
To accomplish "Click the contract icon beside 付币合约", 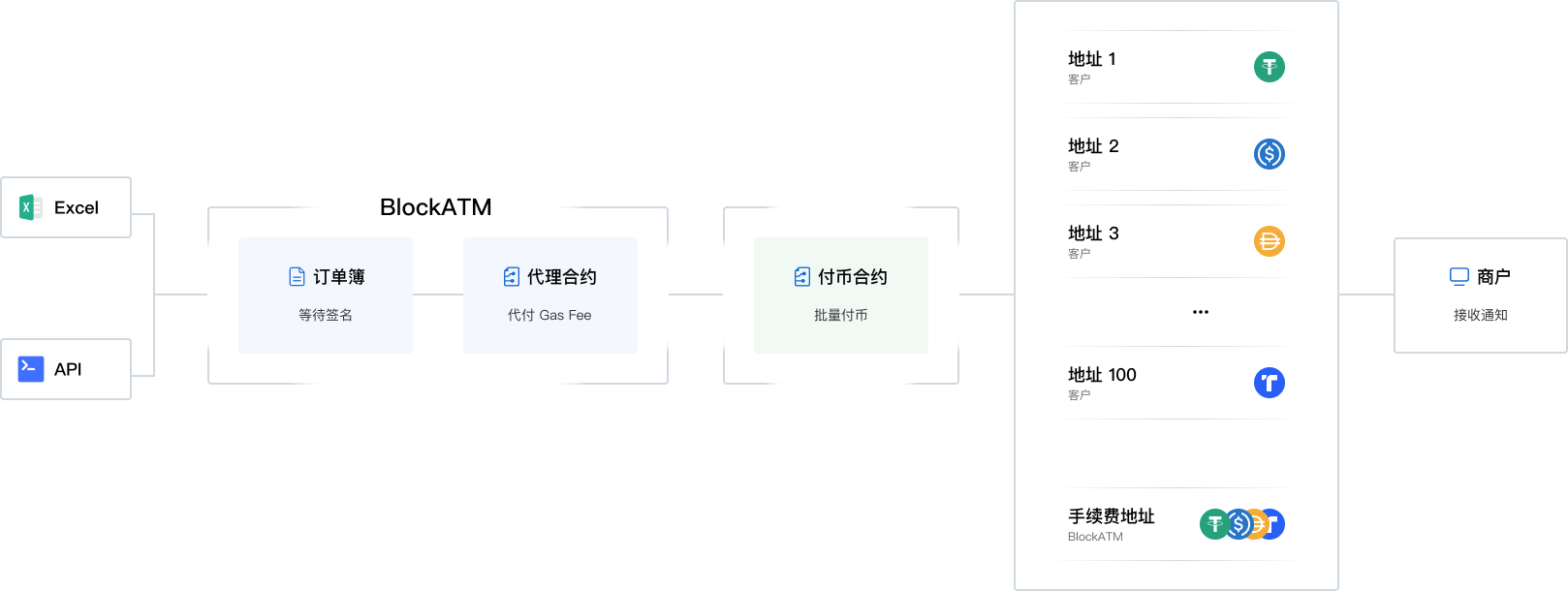I will coord(802,277).
